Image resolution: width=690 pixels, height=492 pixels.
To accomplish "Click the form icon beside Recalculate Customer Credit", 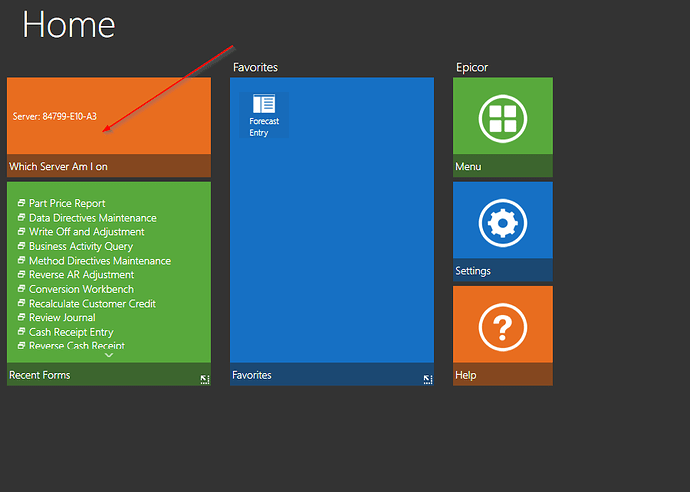I will [21, 303].
